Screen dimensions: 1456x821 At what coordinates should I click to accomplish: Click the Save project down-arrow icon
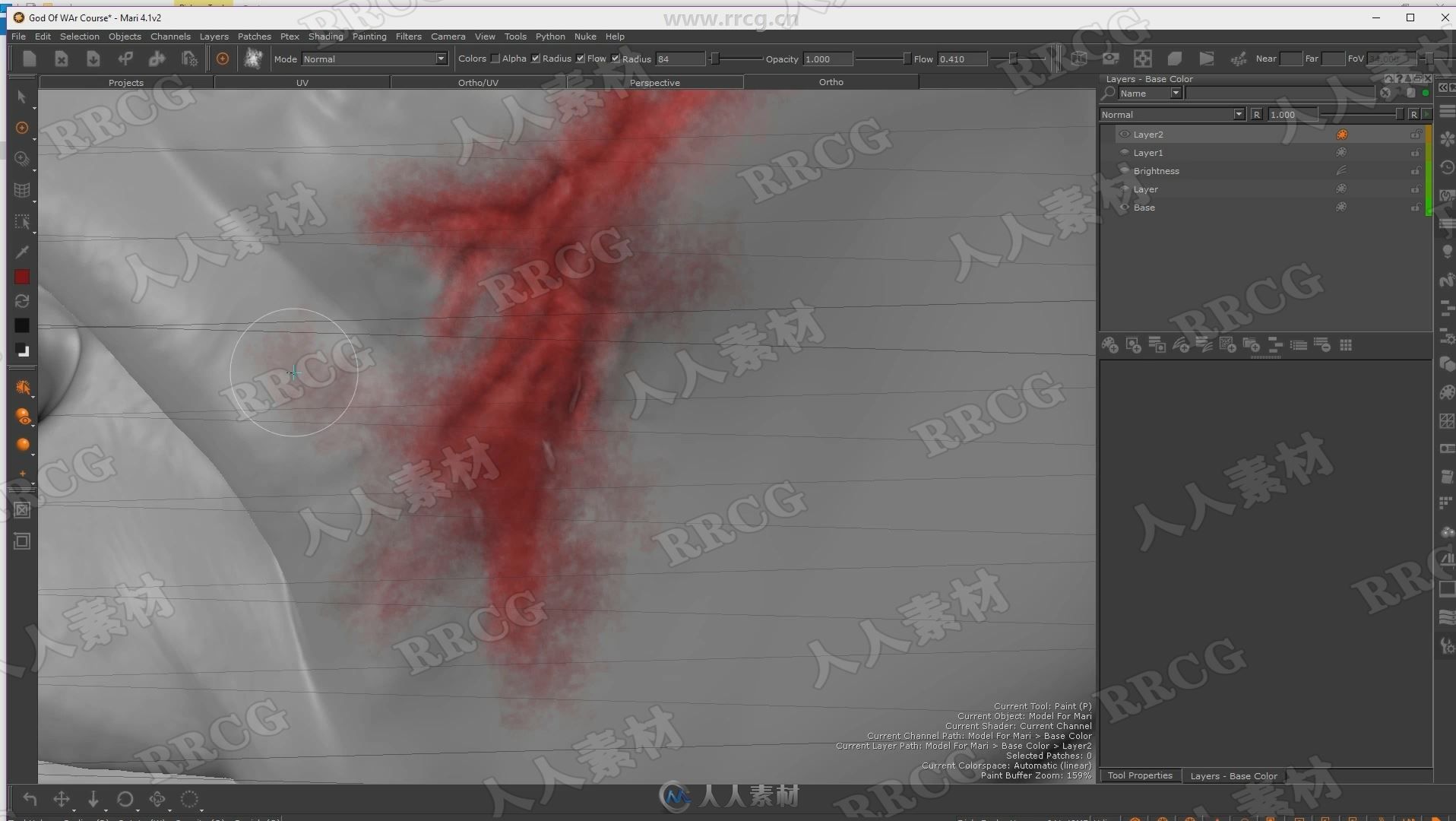tap(93, 59)
